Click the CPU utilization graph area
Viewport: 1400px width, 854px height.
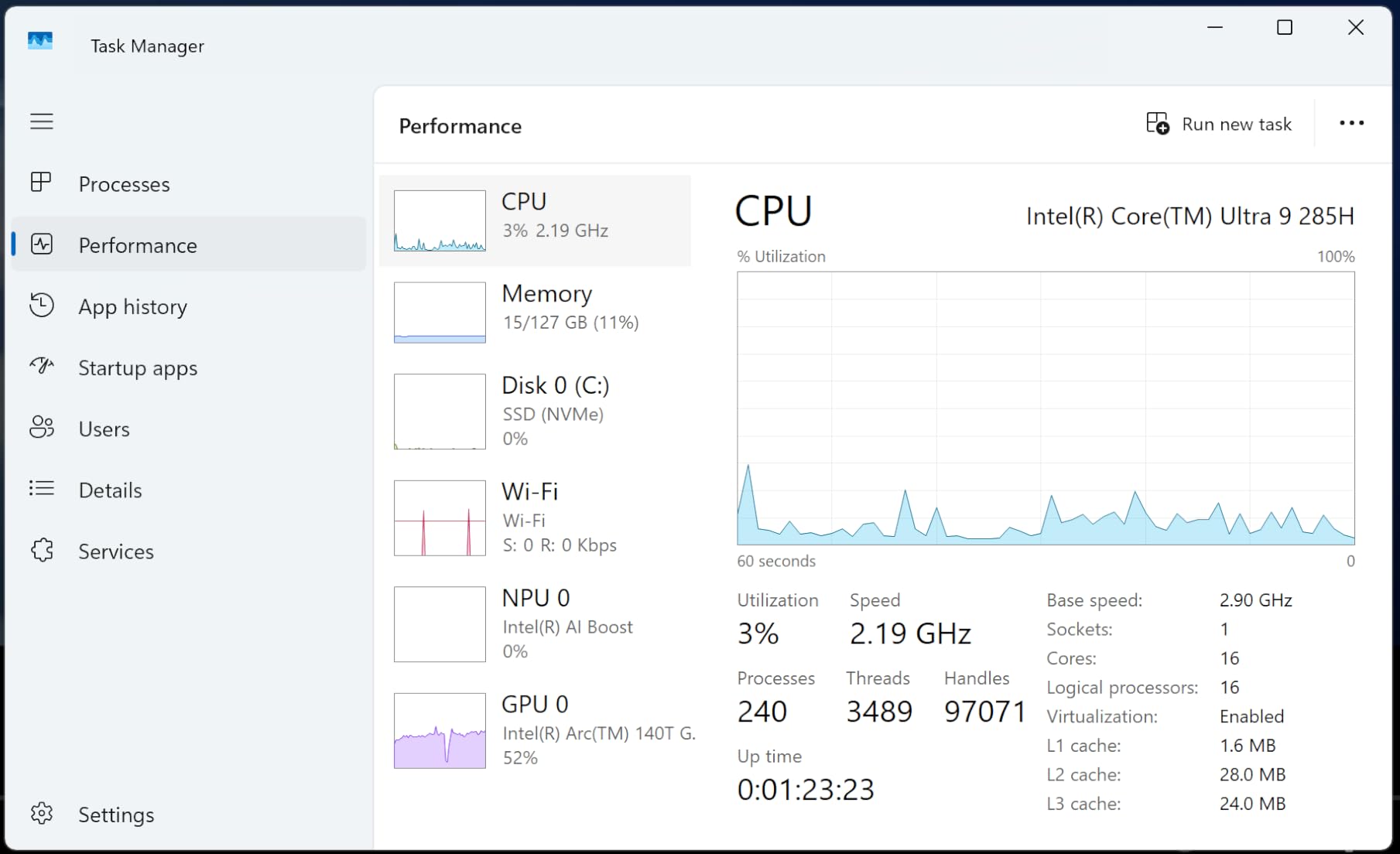1046,408
